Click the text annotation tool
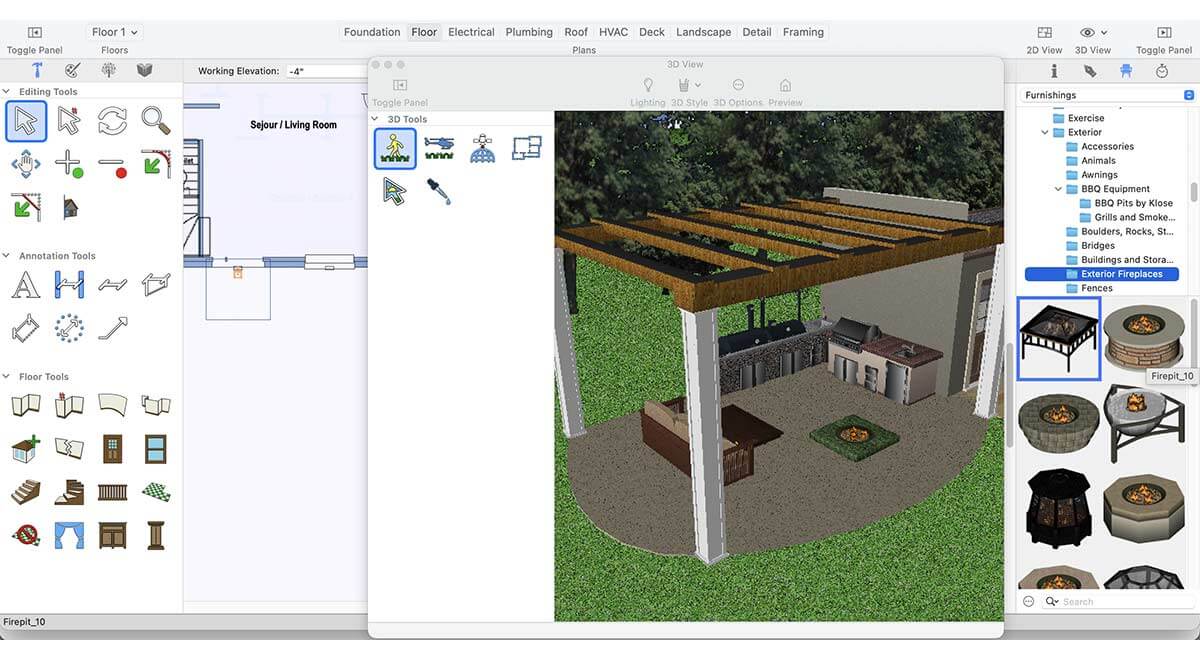The image size is (1200, 660). click(x=26, y=285)
